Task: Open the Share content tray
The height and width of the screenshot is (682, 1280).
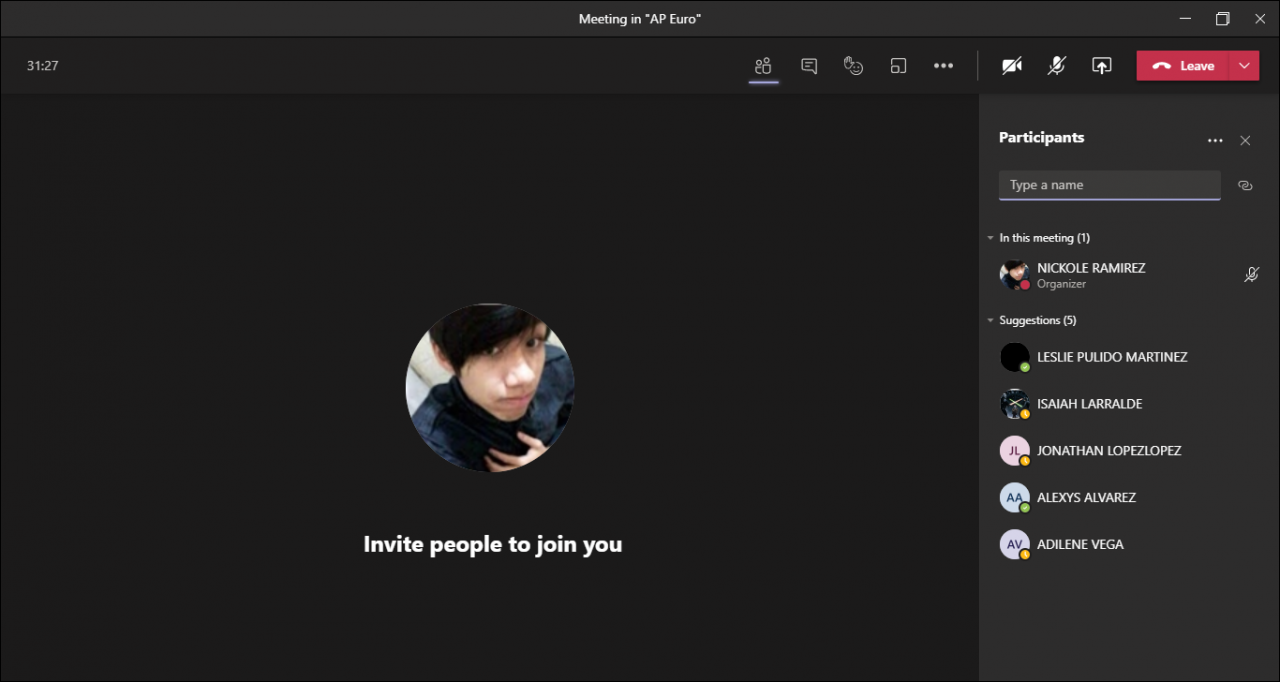Action: 1101,66
